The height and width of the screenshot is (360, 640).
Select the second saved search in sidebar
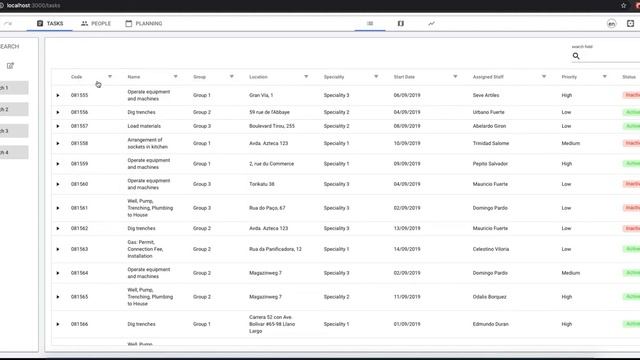[13, 109]
